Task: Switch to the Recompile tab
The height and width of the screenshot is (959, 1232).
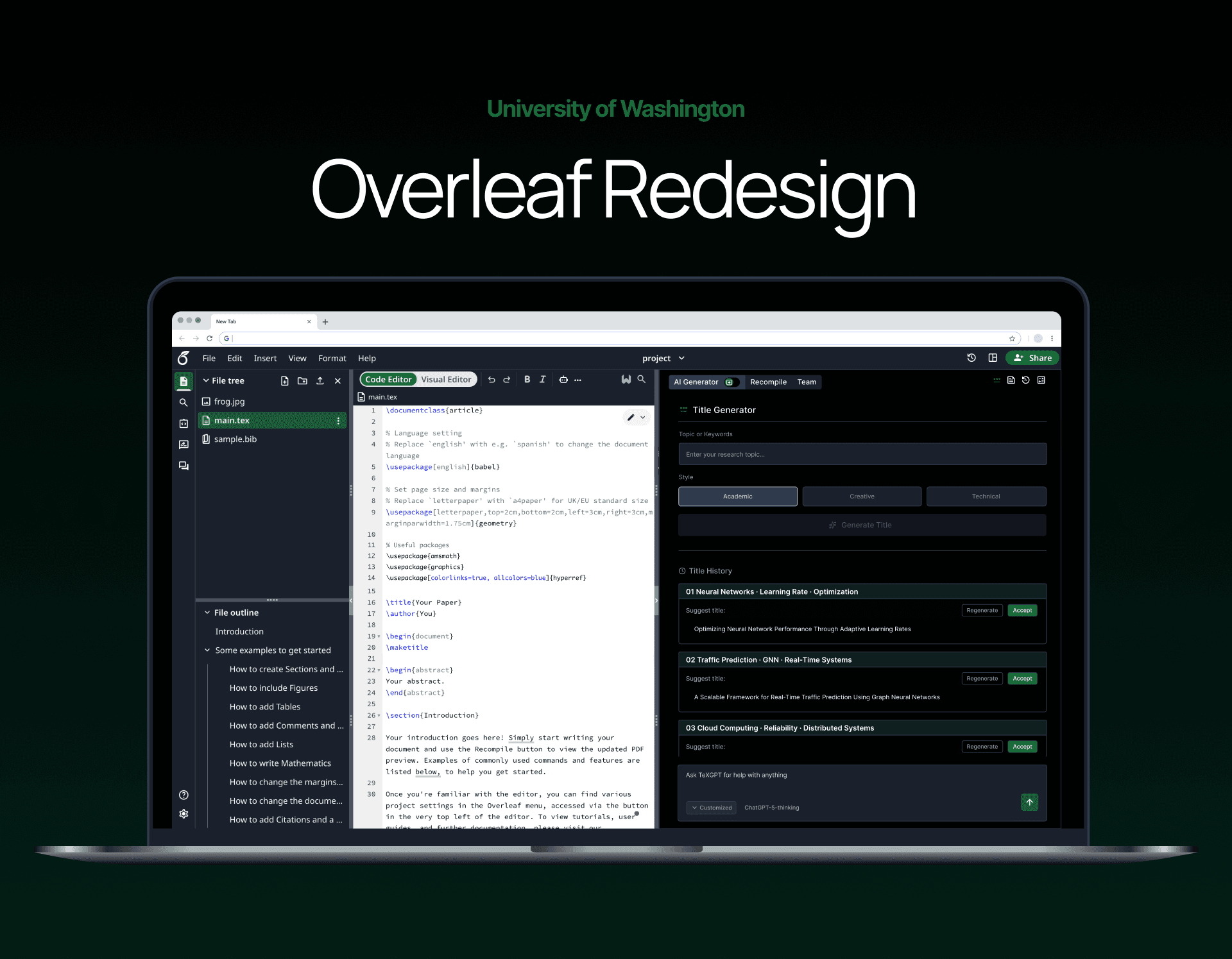Action: [768, 382]
